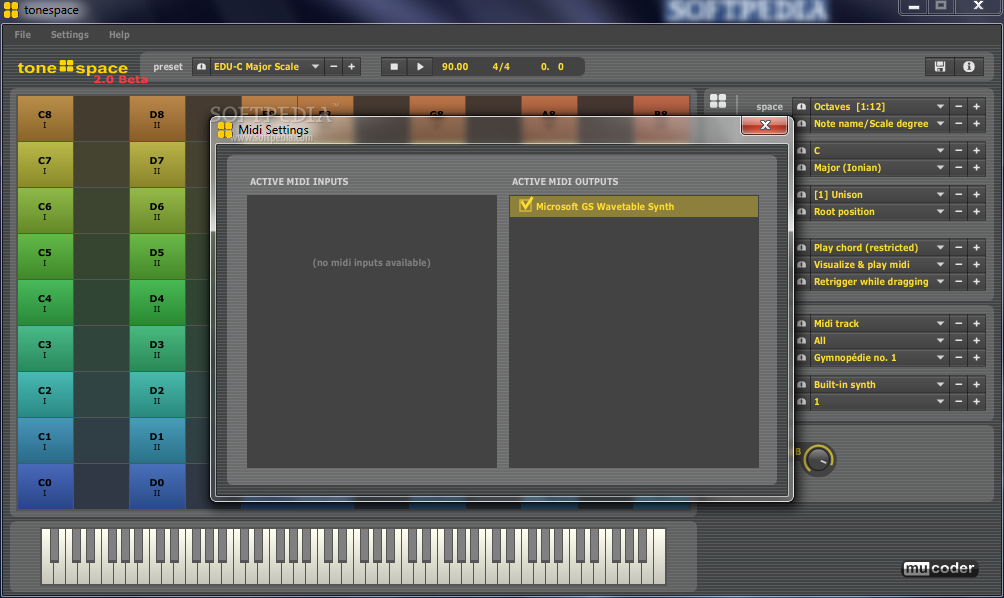Open the Note name/Scale degree dropdown
The width and height of the screenshot is (1004, 598).
click(879, 124)
